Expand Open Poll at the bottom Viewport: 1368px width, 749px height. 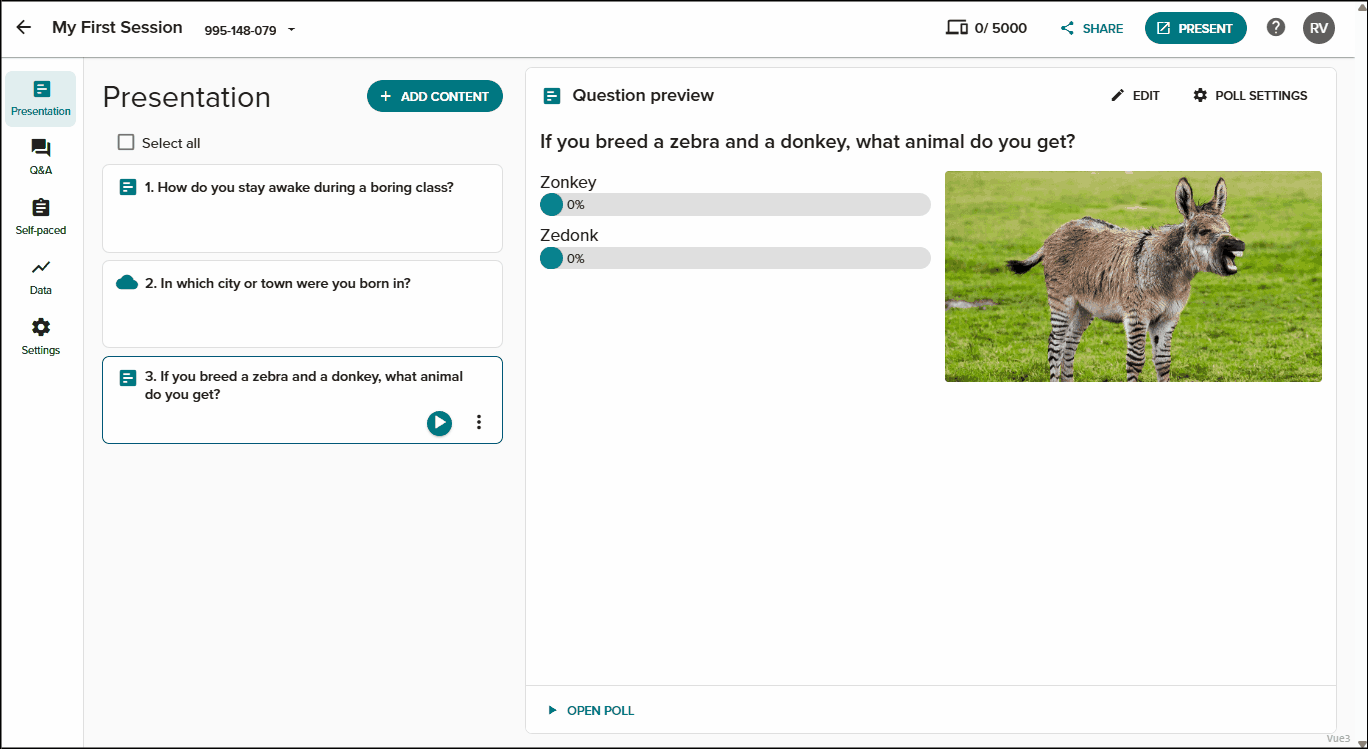591,711
